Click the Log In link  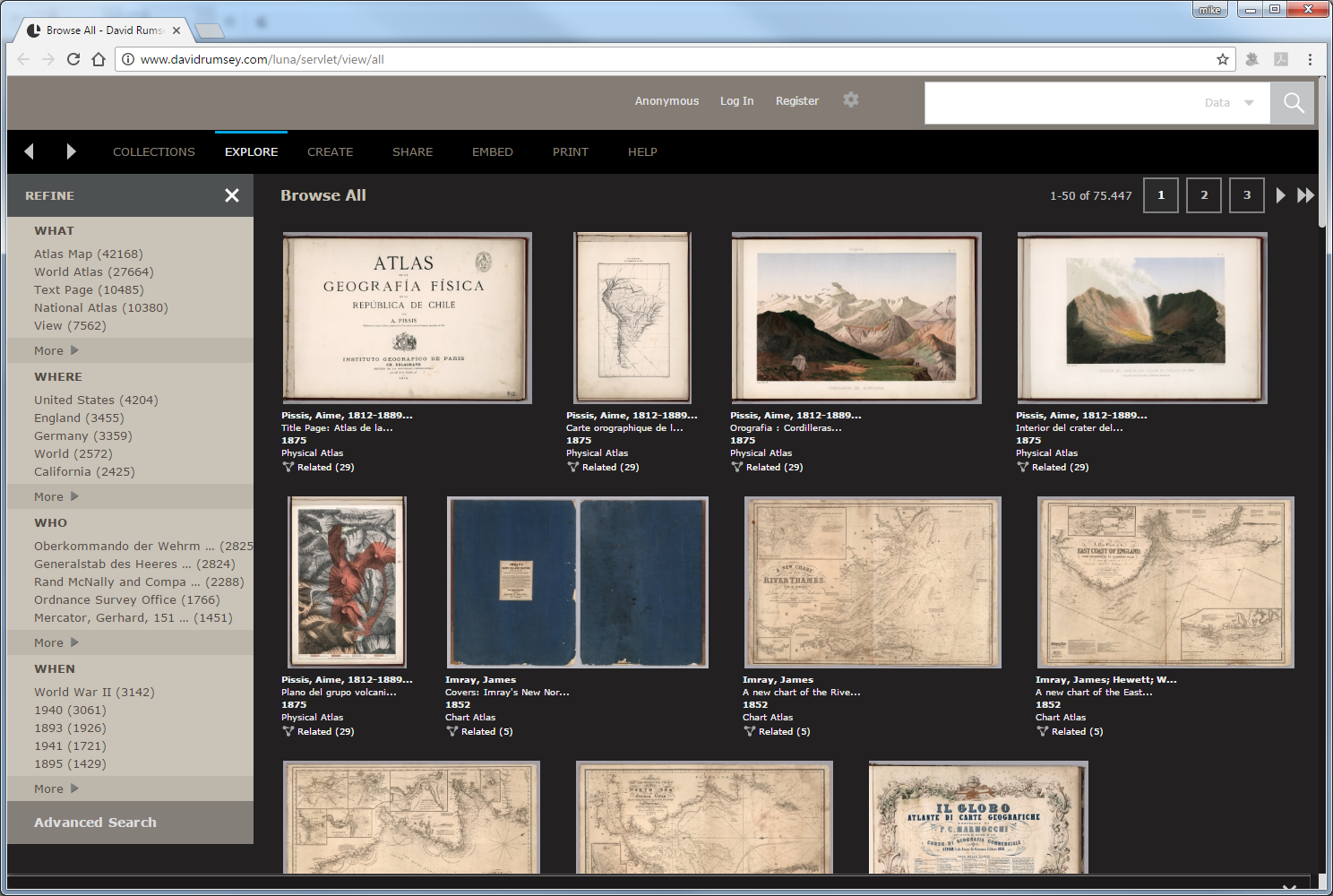pos(736,101)
